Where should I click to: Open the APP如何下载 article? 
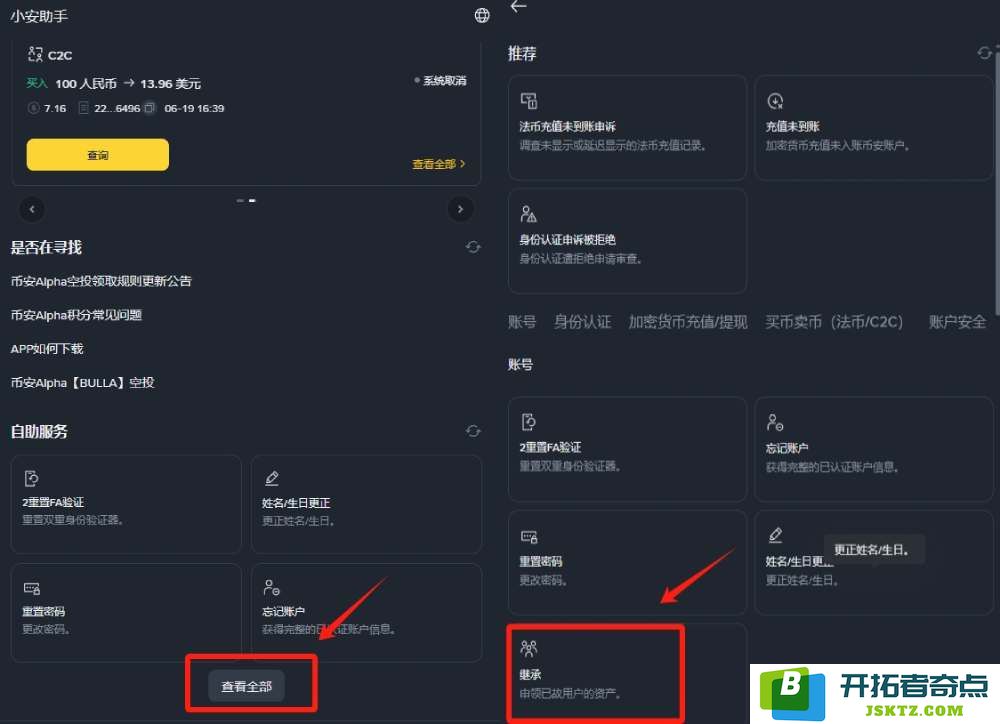pyautogui.click(x=47, y=349)
